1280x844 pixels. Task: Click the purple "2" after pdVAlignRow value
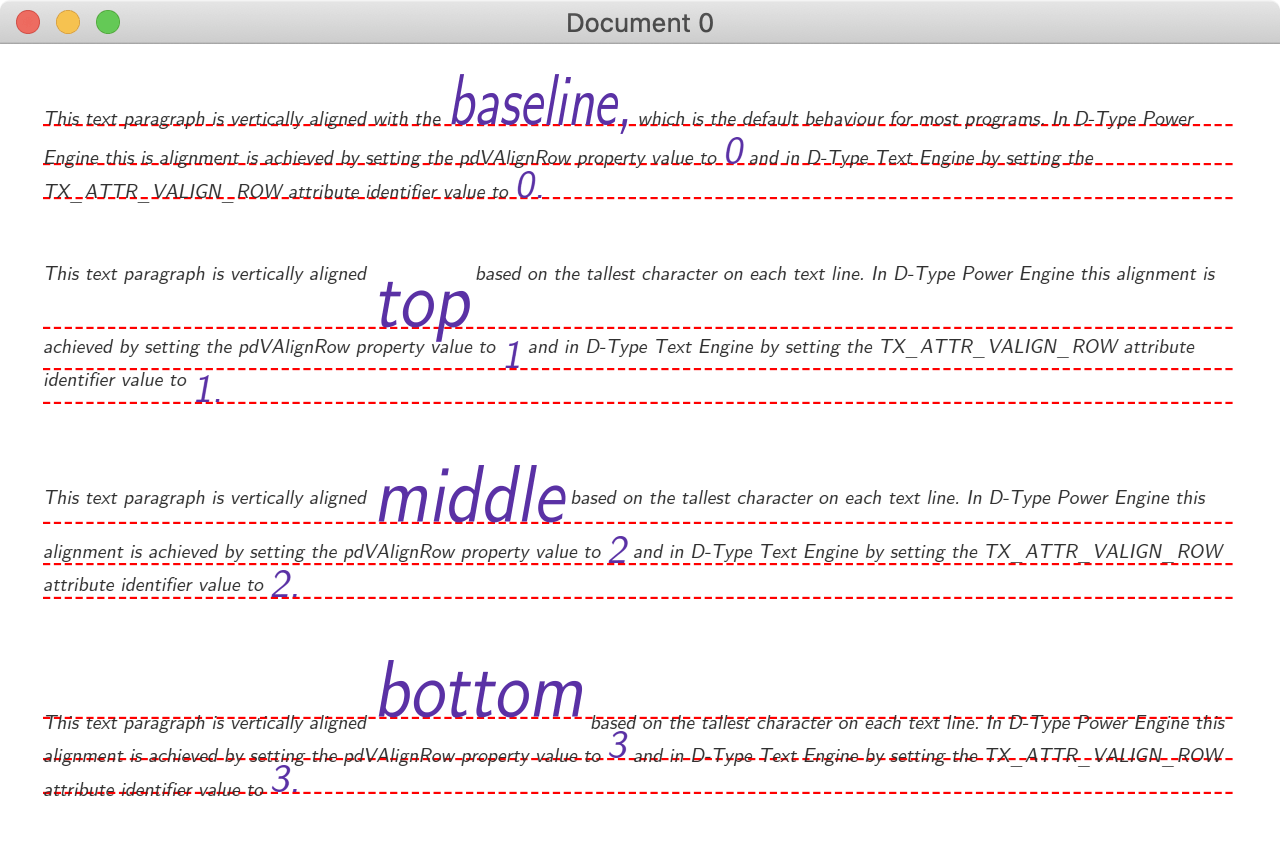[618, 550]
